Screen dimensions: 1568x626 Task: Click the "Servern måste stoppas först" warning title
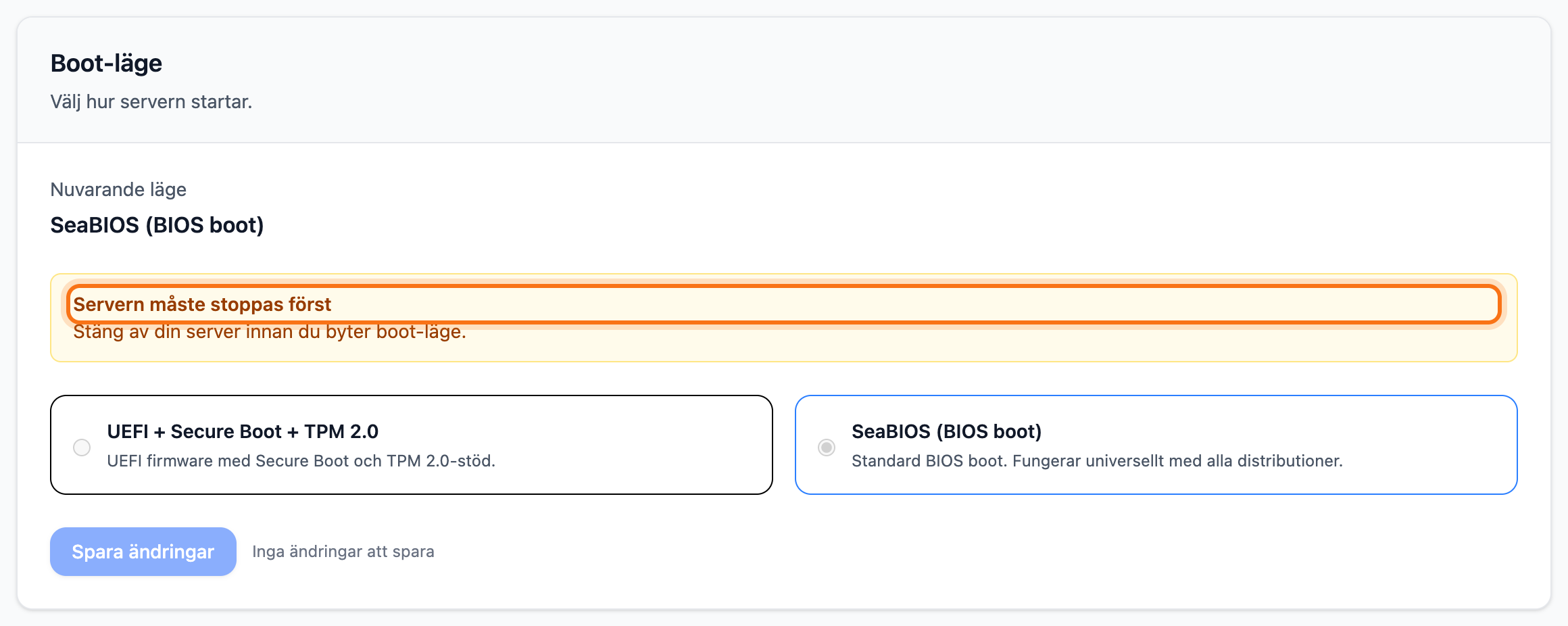pyautogui.click(x=202, y=304)
